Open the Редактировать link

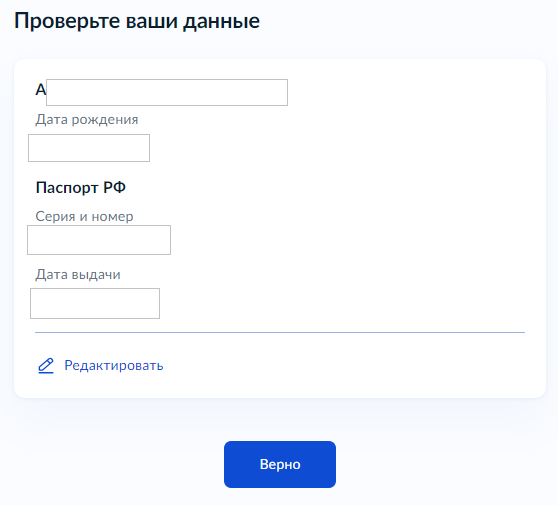(114, 365)
